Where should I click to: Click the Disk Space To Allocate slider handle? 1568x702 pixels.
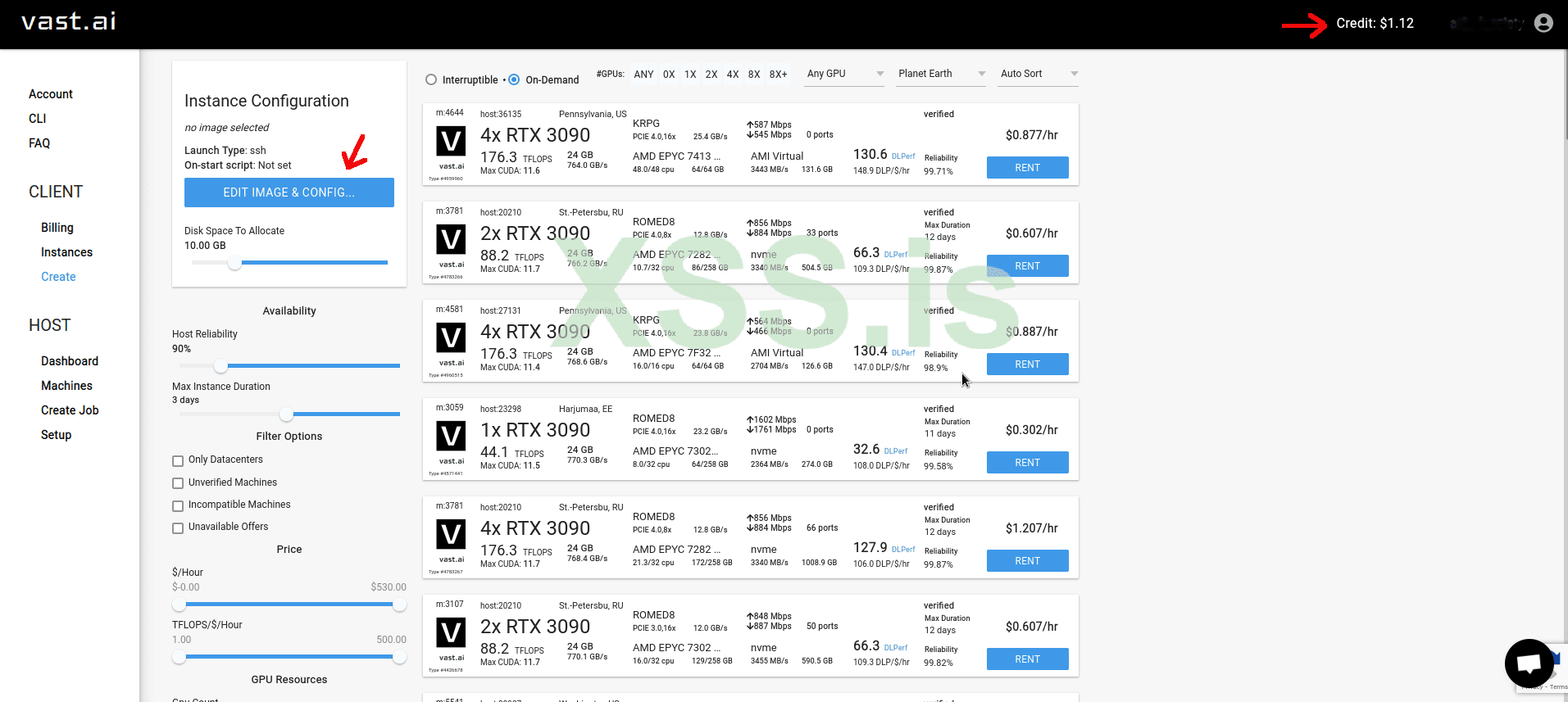[x=235, y=263]
